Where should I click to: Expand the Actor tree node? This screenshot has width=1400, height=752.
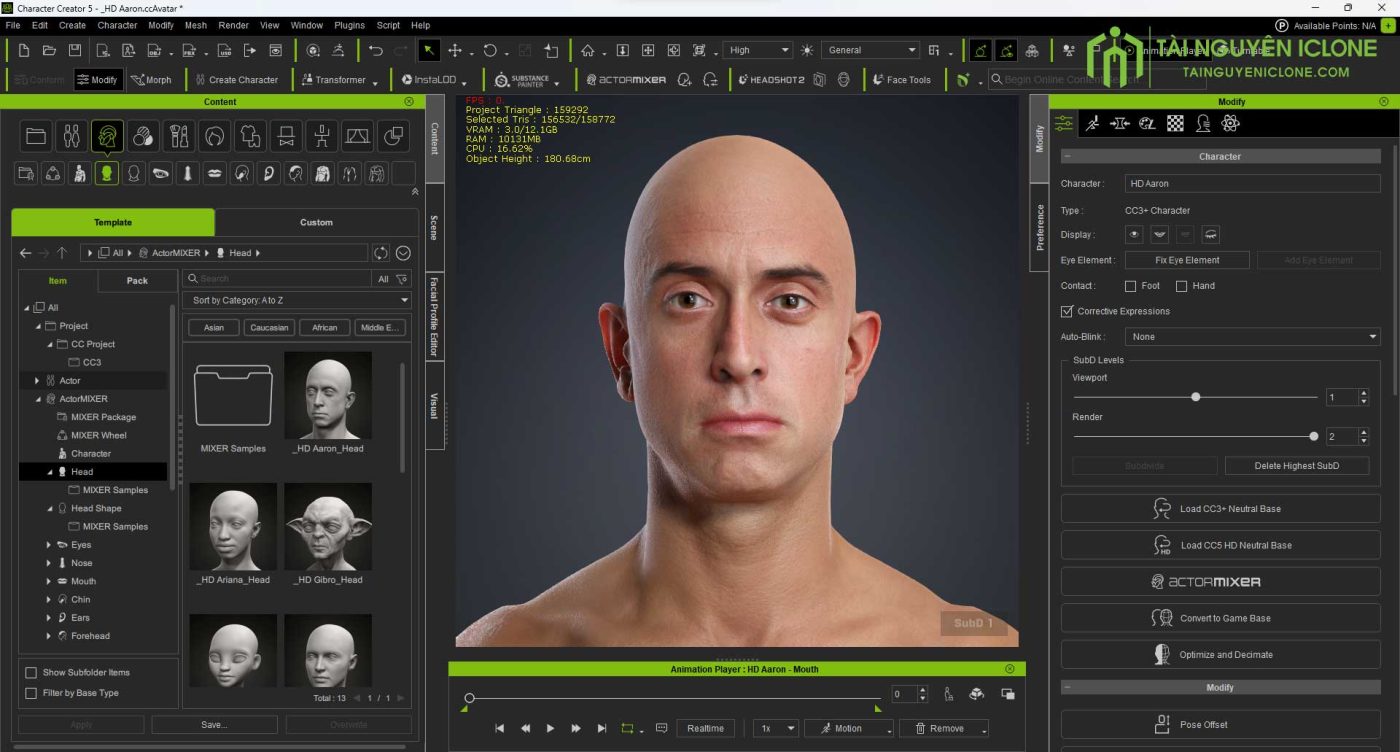click(37, 381)
